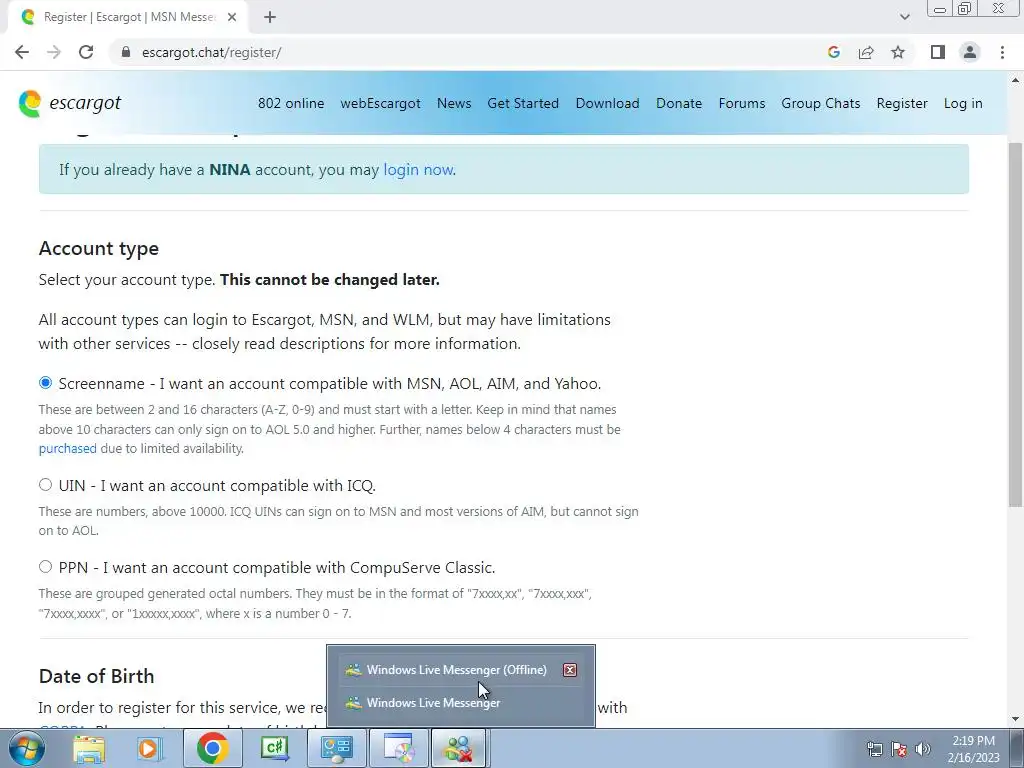Open a new browser tab

click(270, 17)
